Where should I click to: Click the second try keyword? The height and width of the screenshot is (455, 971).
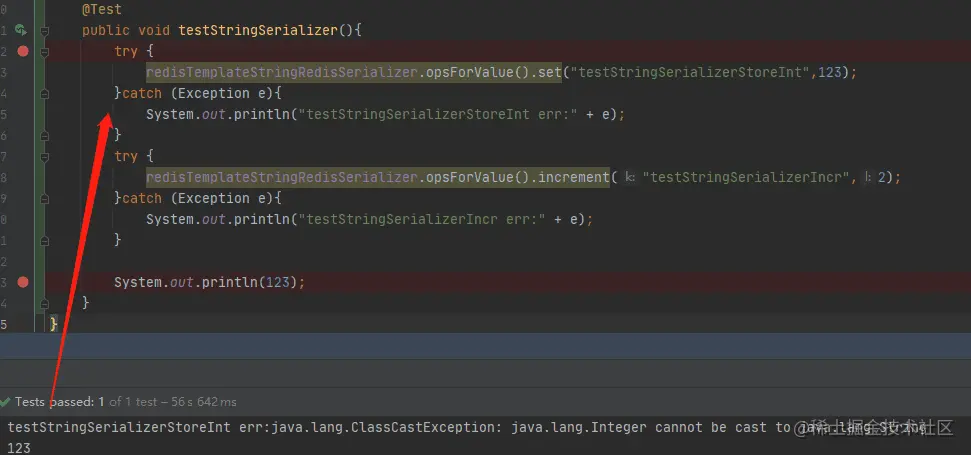[126, 157]
